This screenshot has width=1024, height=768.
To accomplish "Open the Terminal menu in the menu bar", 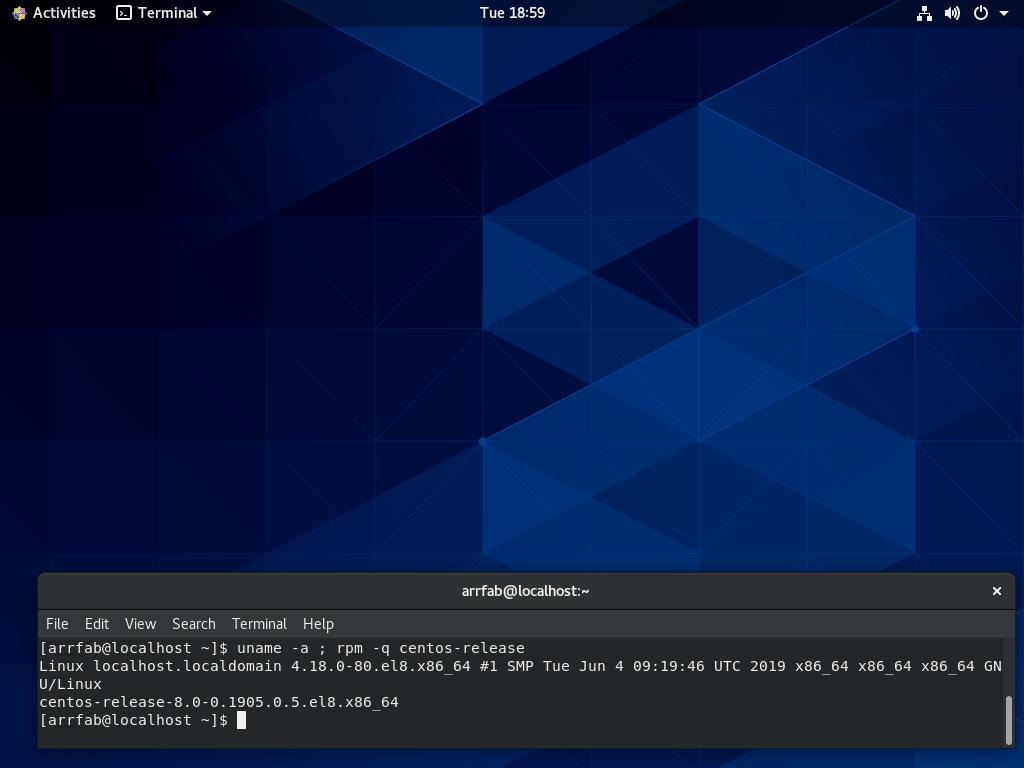I will (x=259, y=624).
